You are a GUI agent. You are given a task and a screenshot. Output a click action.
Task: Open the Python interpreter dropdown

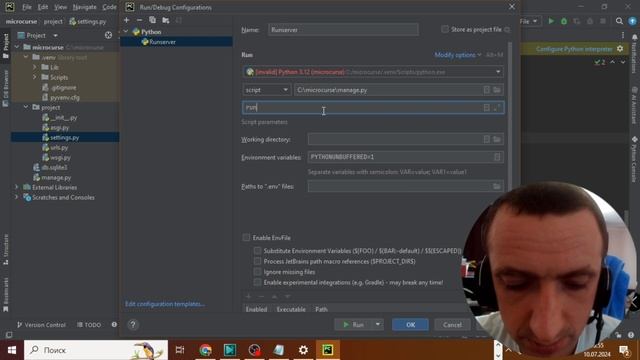point(498,72)
